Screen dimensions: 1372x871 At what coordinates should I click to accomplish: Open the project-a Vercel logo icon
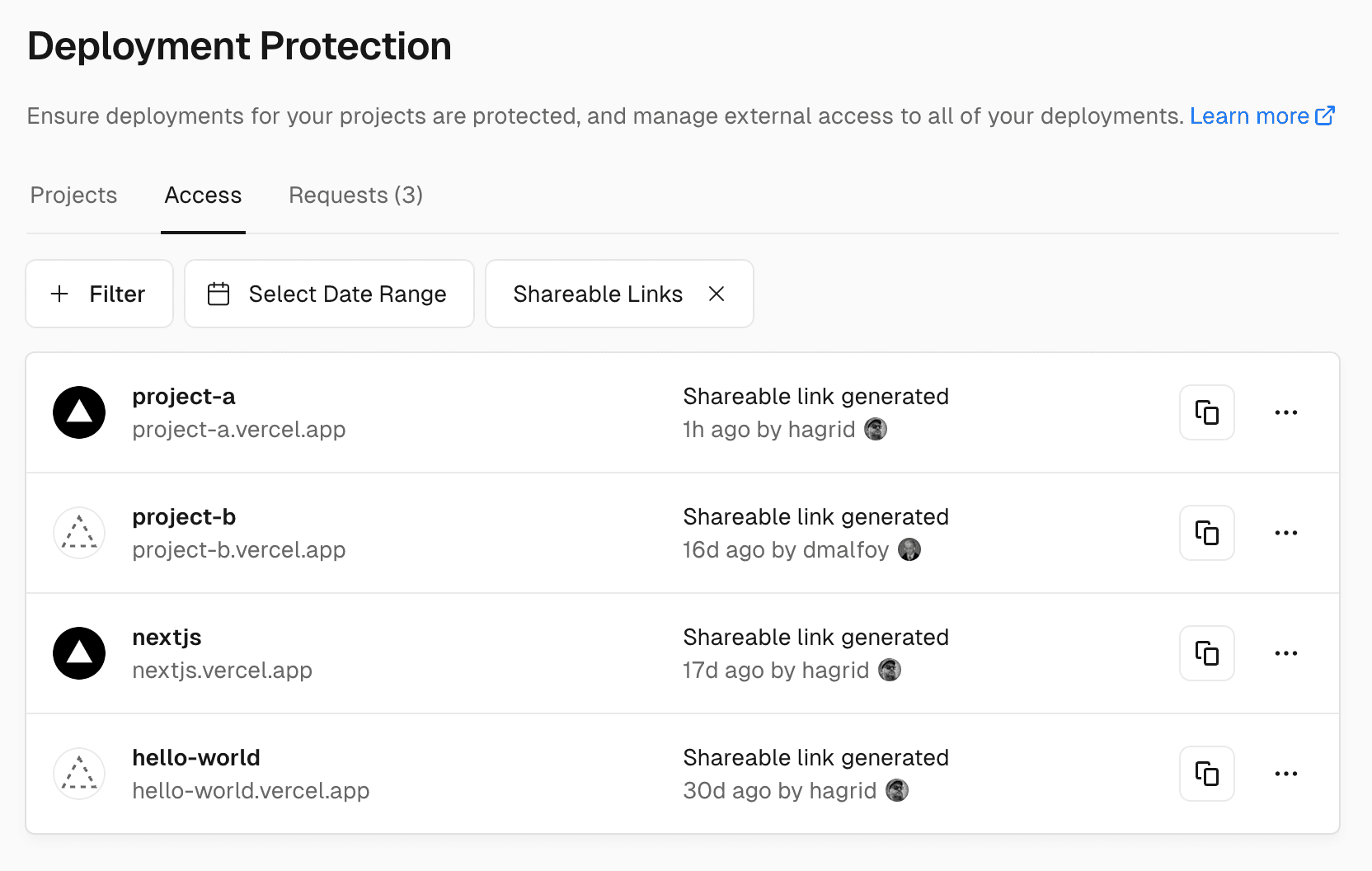coord(78,412)
